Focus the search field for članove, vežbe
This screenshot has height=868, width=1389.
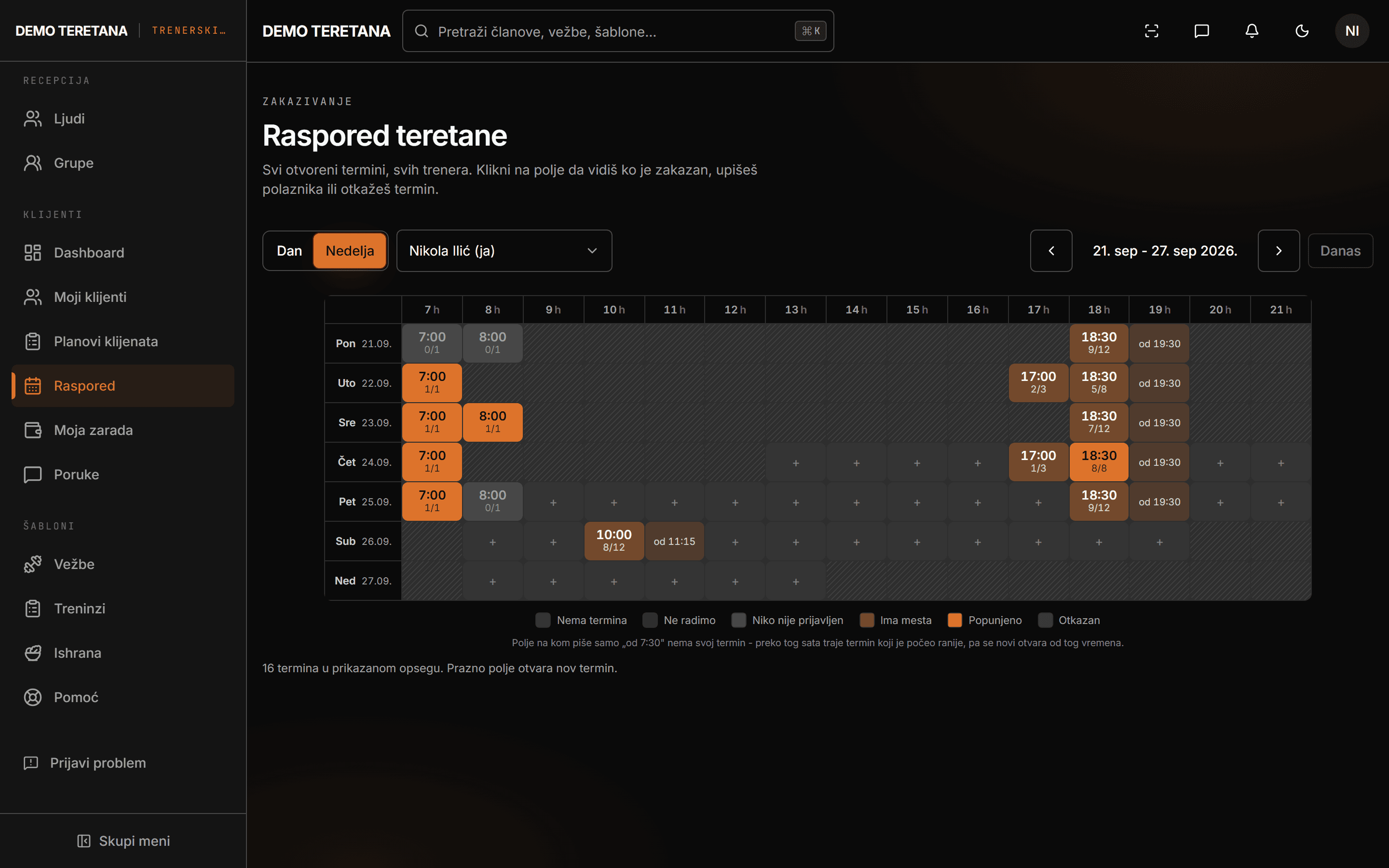click(x=618, y=31)
